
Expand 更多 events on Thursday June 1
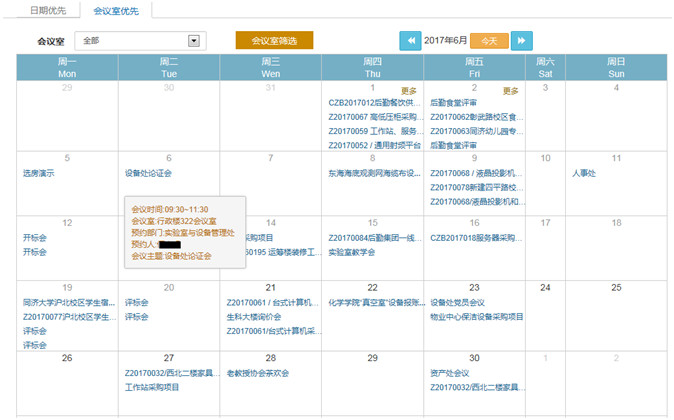(408, 90)
